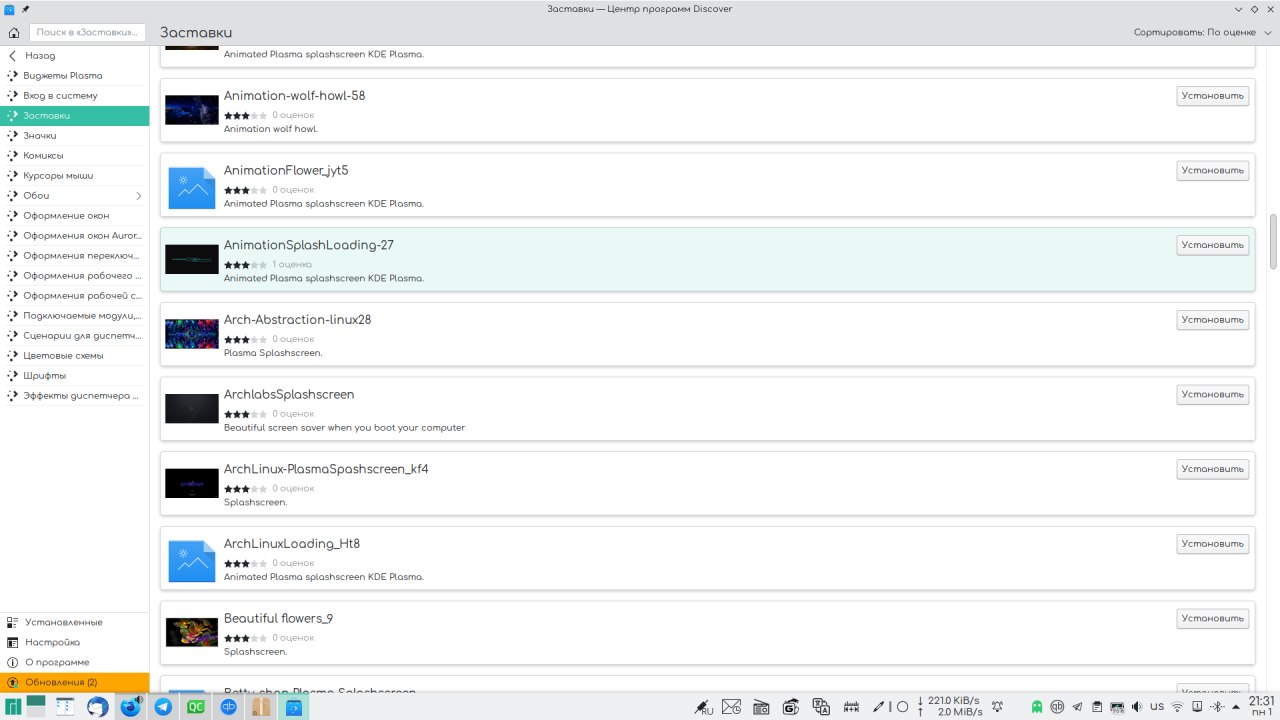This screenshot has height=720, width=1280.
Task: Click the color picker pen icon
Action: coord(878,706)
